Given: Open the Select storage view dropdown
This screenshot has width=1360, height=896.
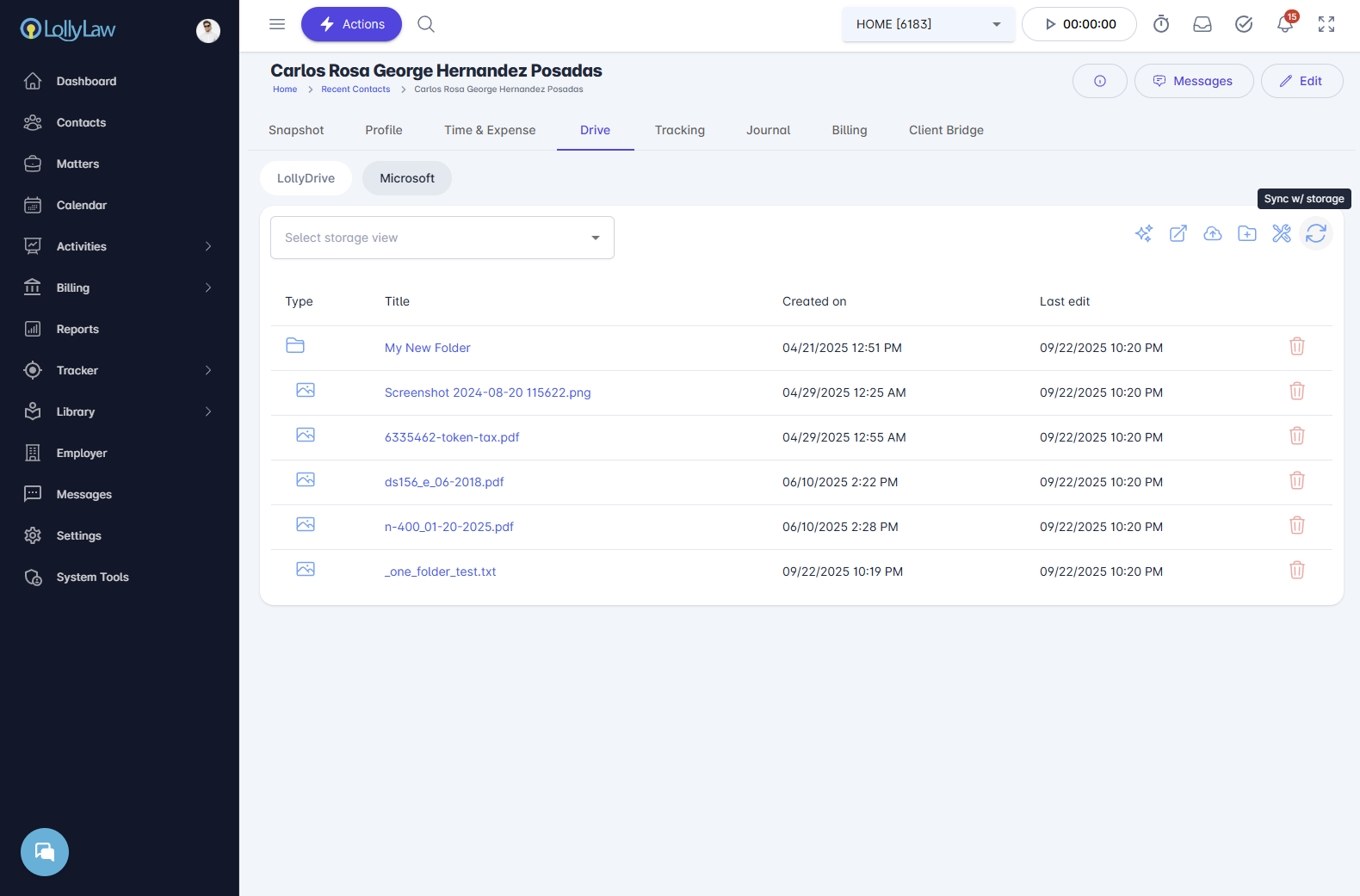Looking at the screenshot, I should (442, 238).
